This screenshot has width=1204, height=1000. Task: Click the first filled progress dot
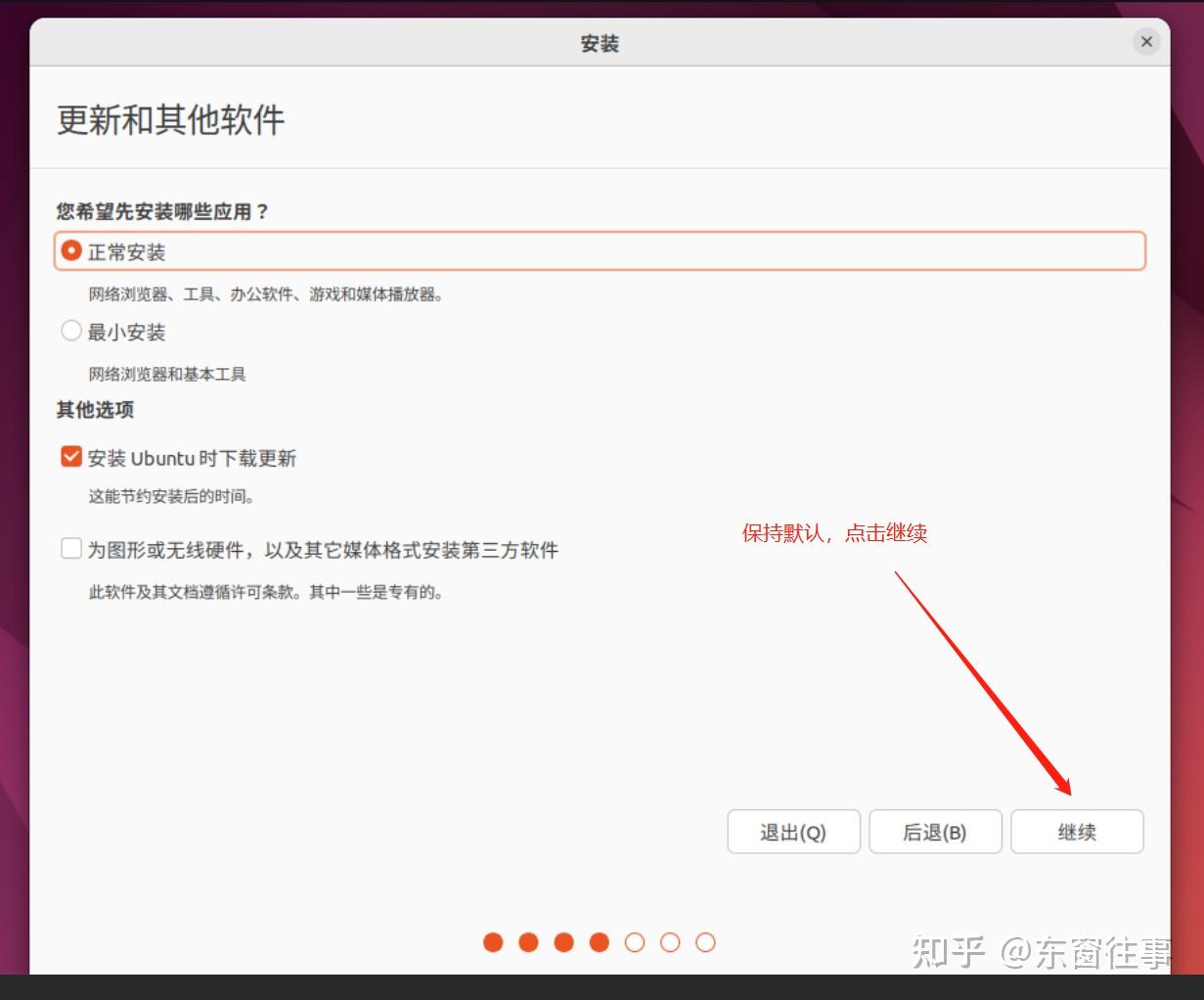493,941
